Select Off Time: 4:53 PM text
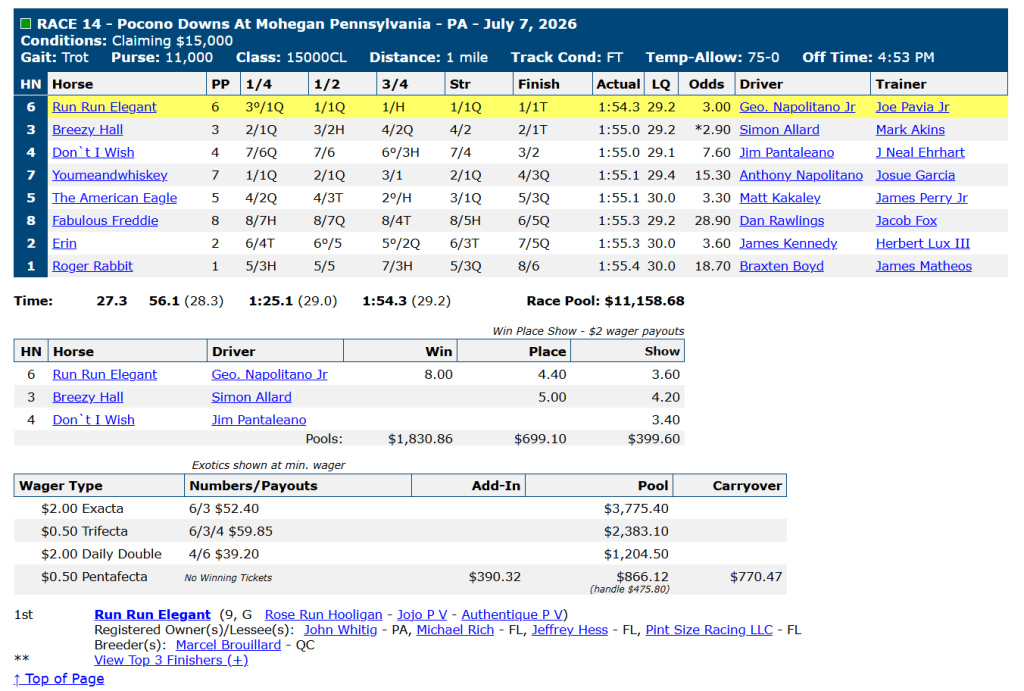Image resolution: width=1024 pixels, height=691 pixels. [x=868, y=57]
